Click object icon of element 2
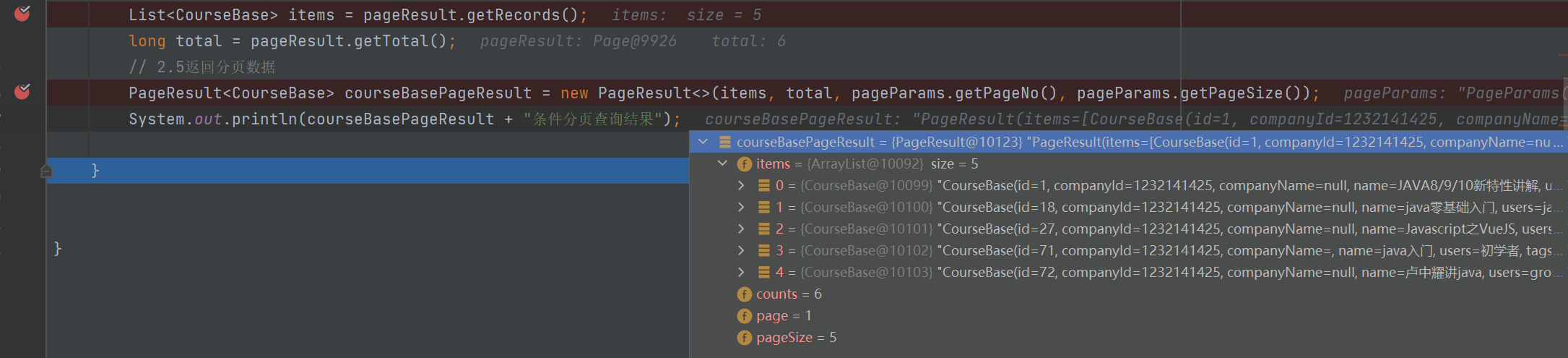This screenshot has height=358, width=1568. (x=763, y=229)
